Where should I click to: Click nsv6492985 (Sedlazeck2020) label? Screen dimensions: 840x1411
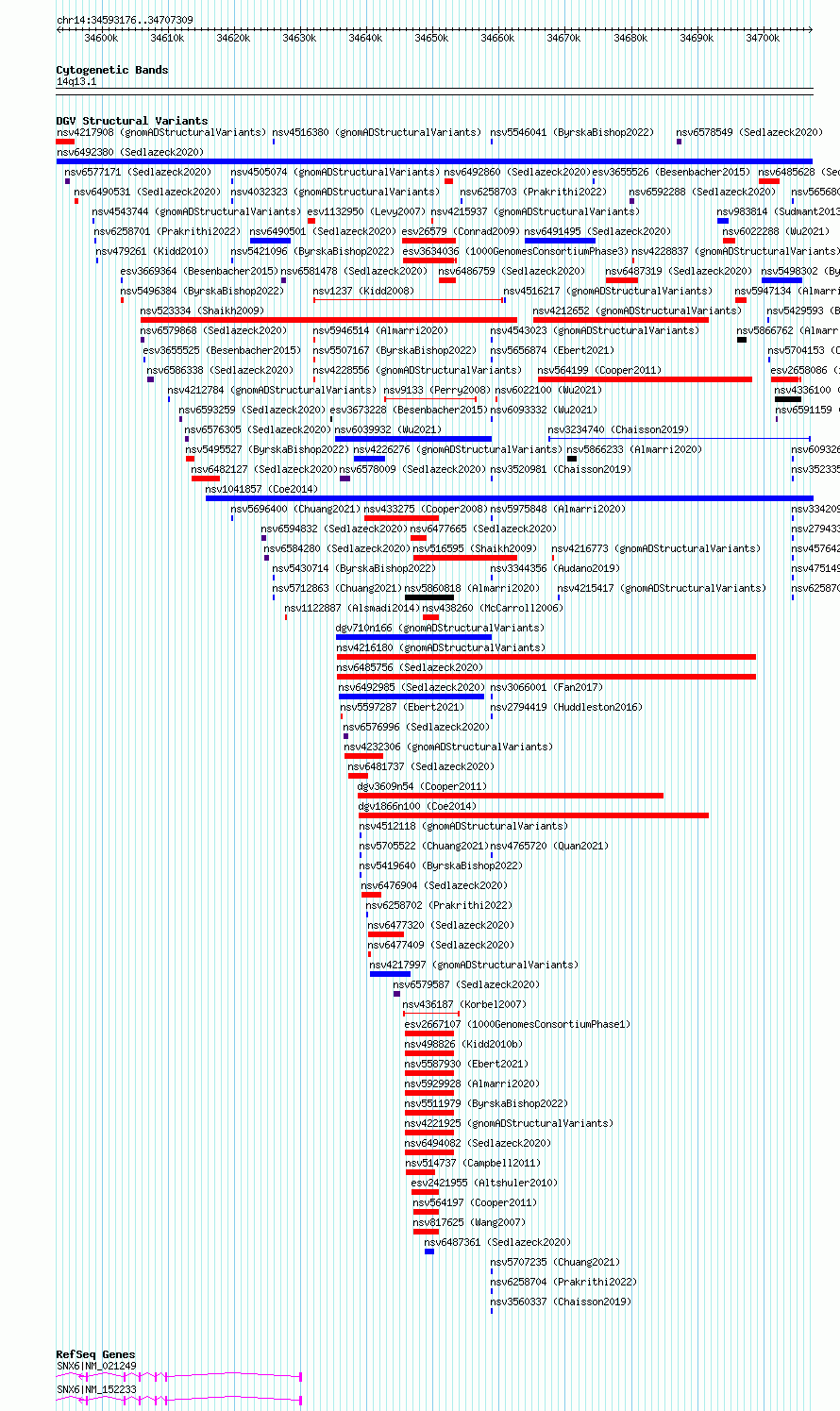pyautogui.click(x=412, y=687)
